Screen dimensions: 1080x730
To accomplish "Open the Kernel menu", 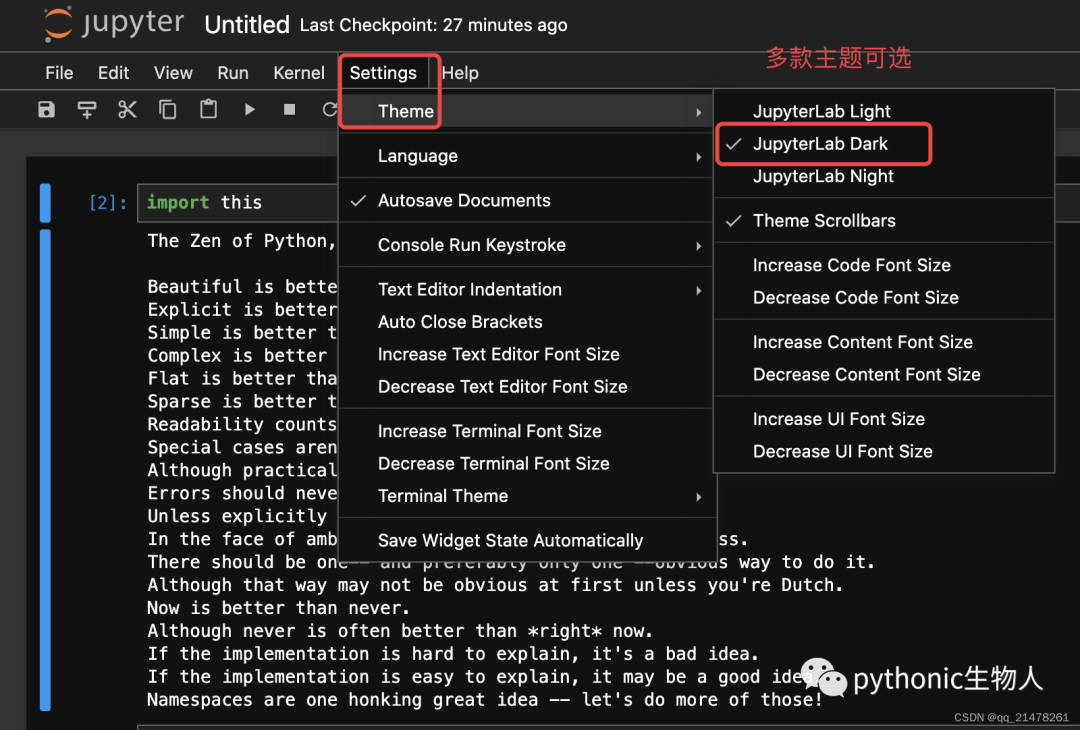I will pyautogui.click(x=299, y=73).
